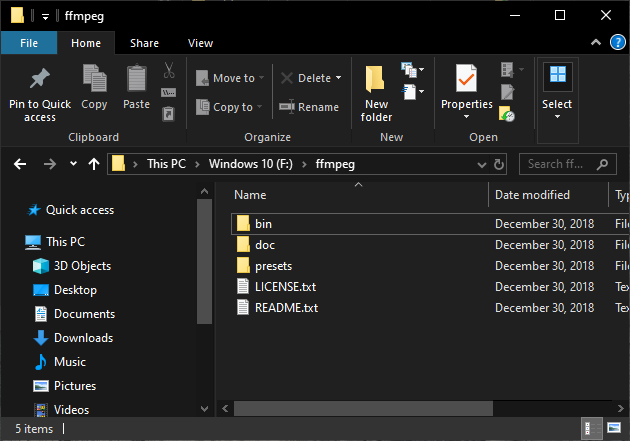
Task: Click the Cut scissors icon
Action: click(169, 71)
